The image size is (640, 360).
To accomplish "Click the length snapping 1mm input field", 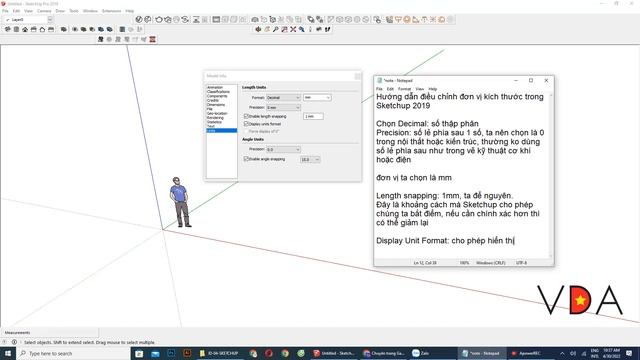I will (313, 116).
